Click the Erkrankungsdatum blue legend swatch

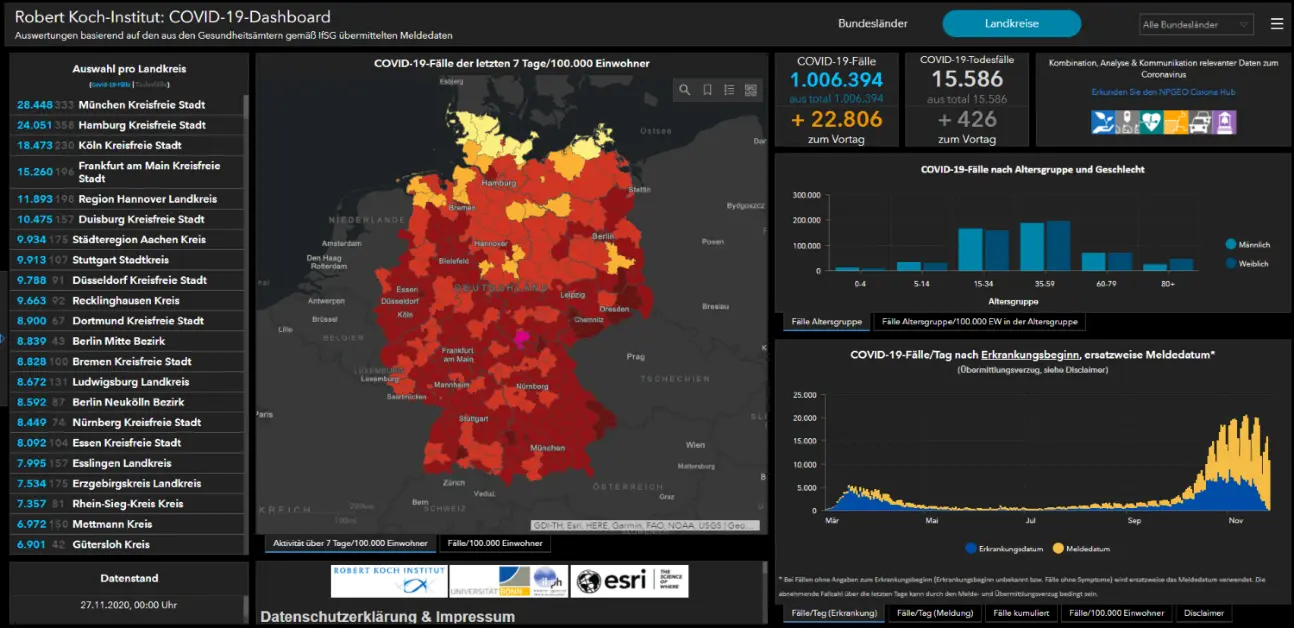pyautogui.click(x=970, y=548)
